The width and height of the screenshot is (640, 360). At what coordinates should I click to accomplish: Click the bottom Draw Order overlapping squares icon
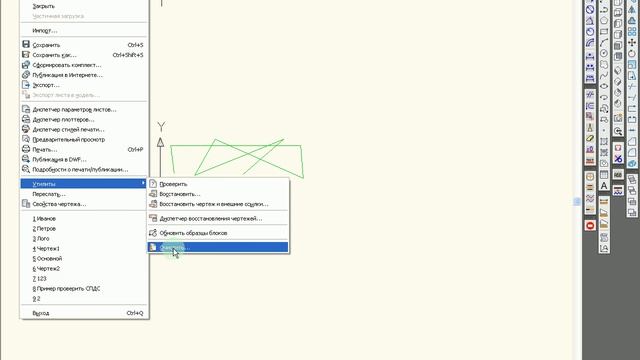click(632, 212)
